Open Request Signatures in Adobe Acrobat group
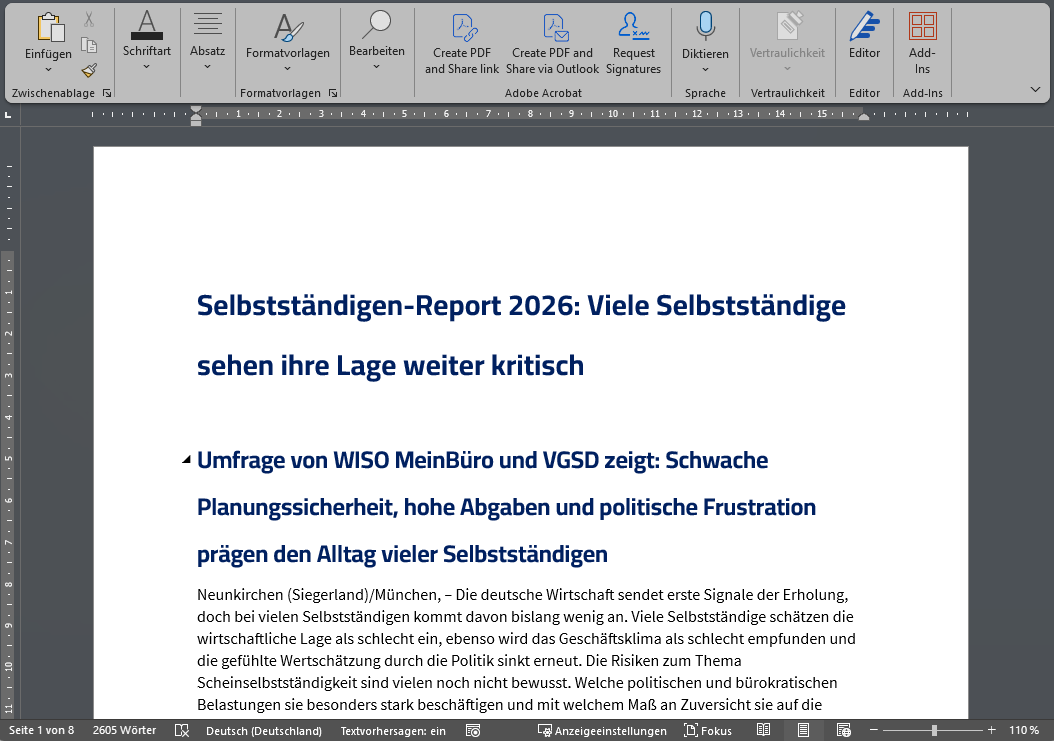 [633, 45]
